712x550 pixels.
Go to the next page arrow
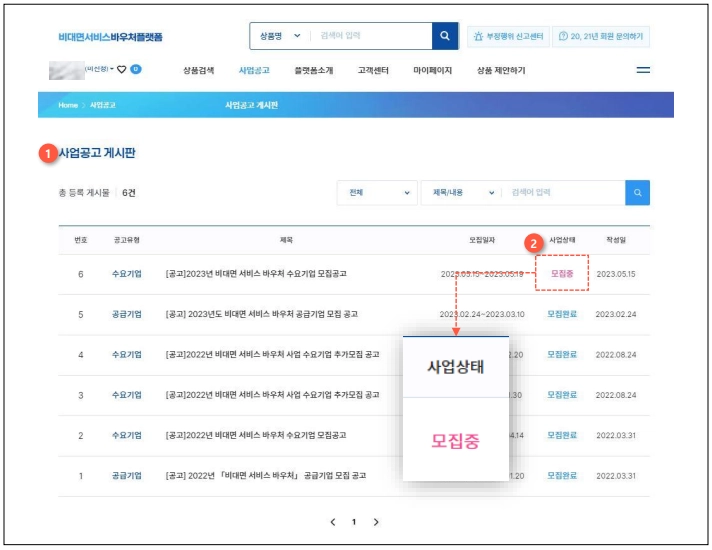tap(376, 522)
